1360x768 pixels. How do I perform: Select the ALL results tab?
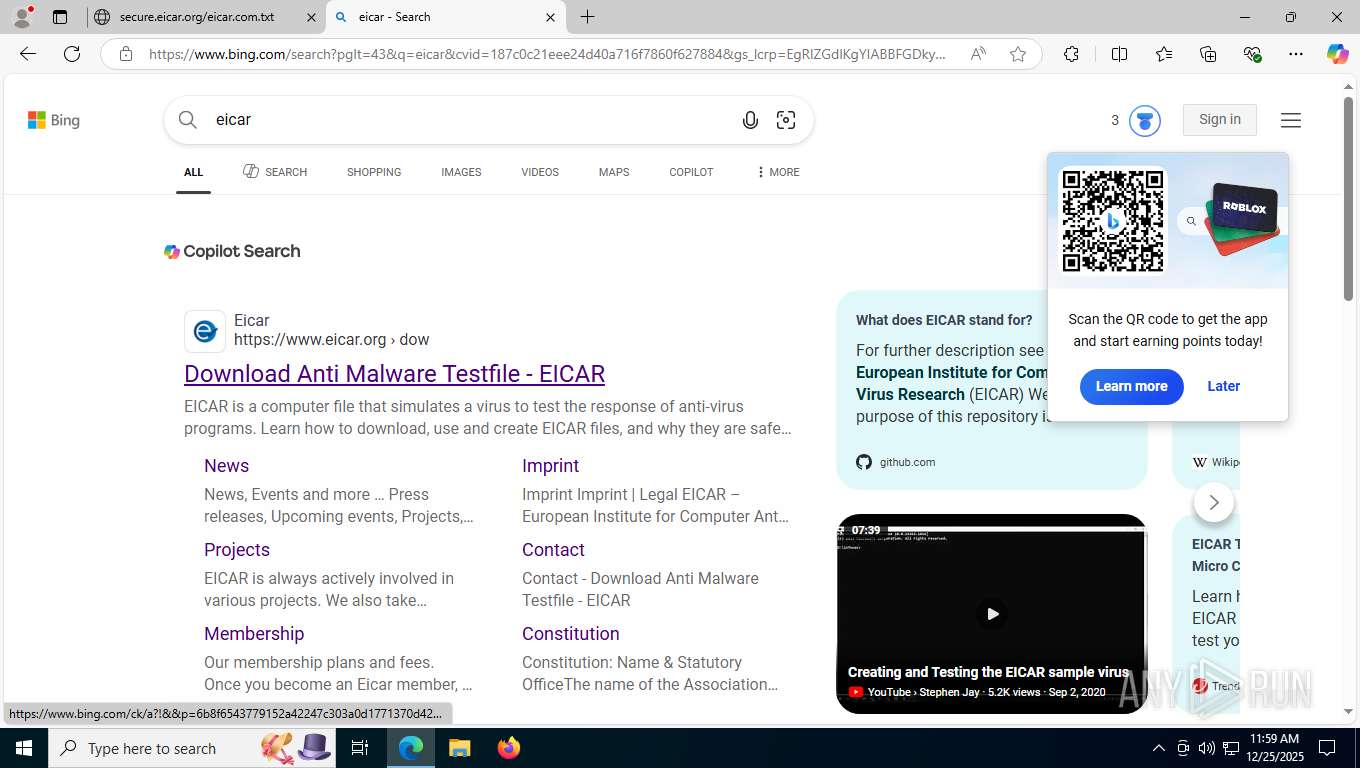[193, 172]
